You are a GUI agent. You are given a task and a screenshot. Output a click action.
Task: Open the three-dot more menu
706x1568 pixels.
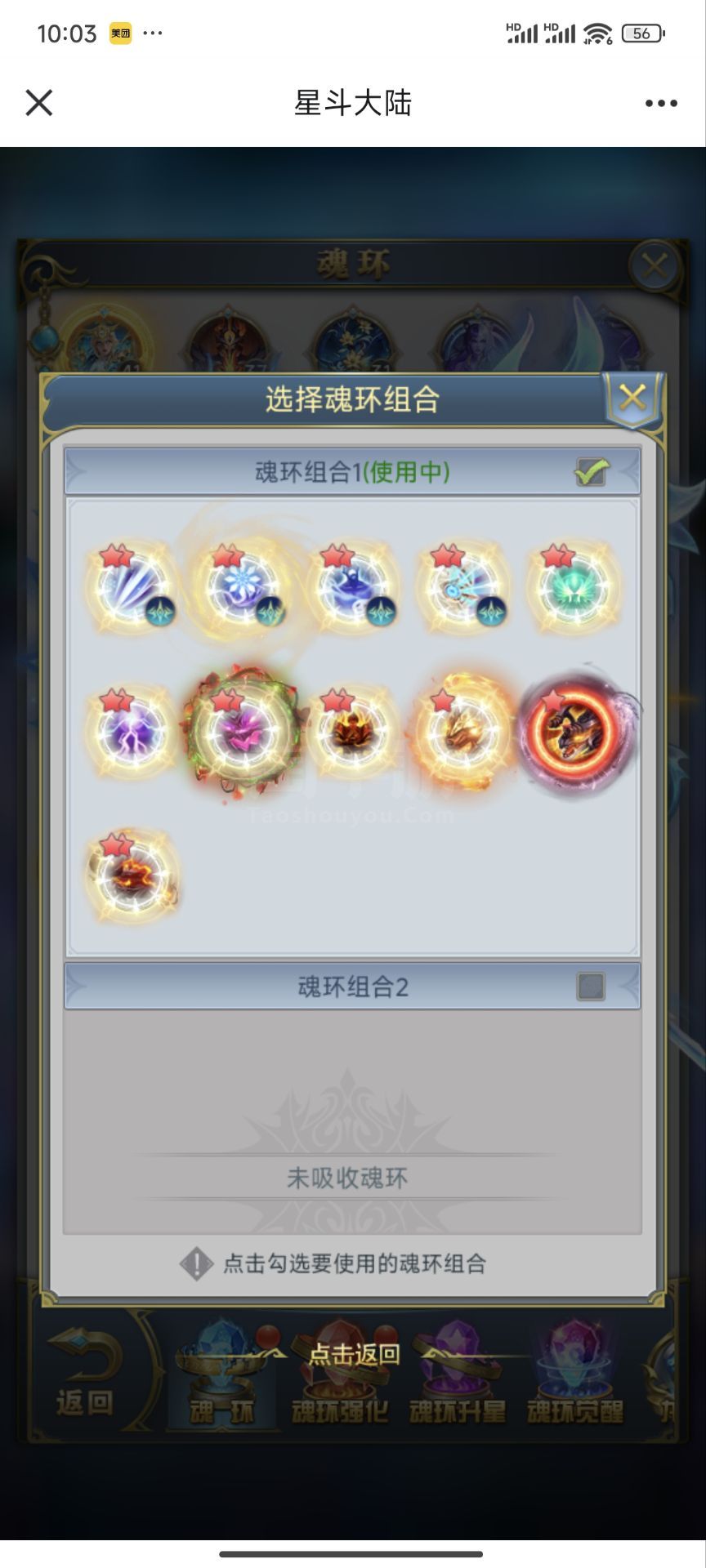tap(661, 103)
